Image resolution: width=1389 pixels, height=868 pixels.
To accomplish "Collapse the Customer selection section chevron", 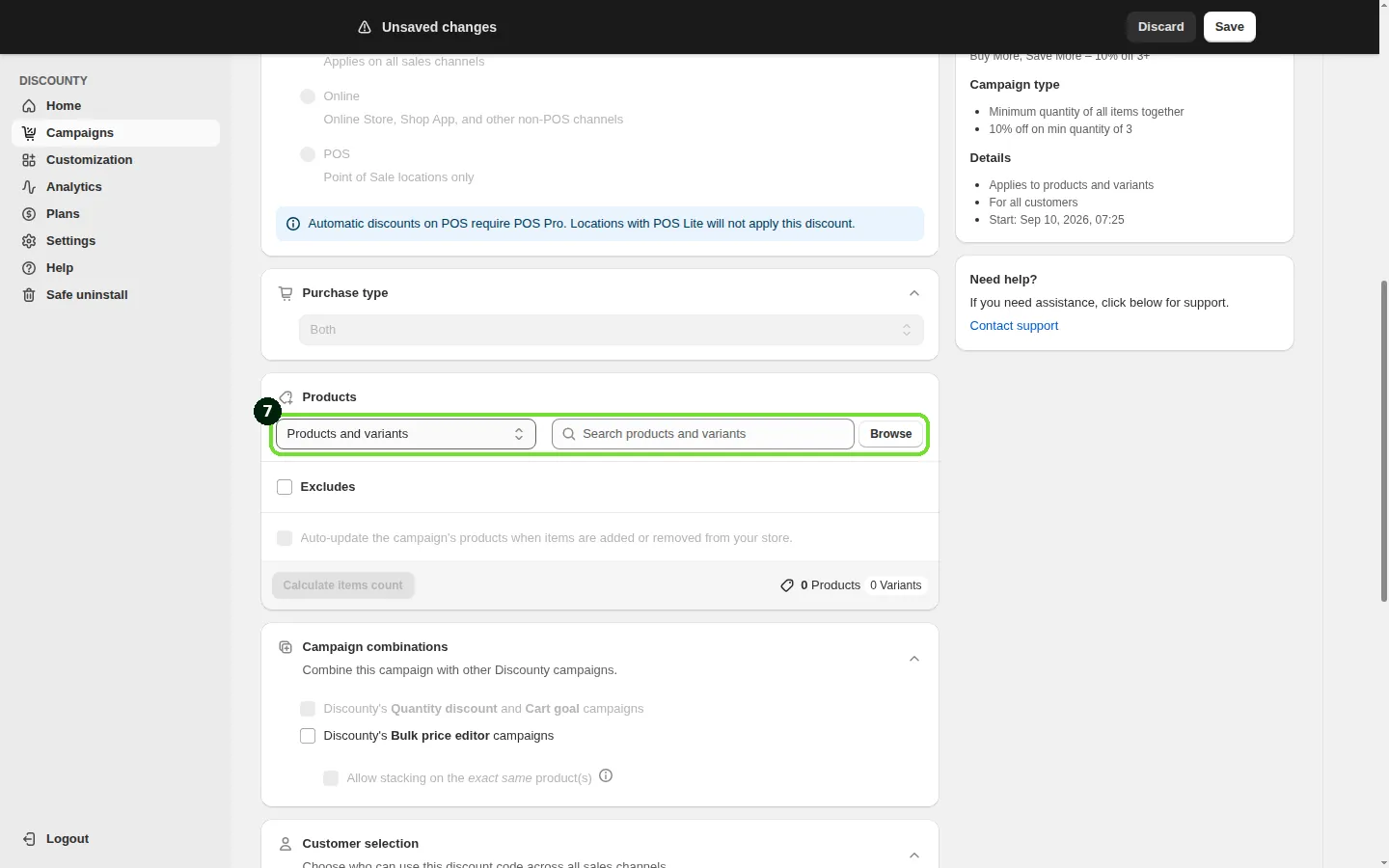I will point(914,855).
